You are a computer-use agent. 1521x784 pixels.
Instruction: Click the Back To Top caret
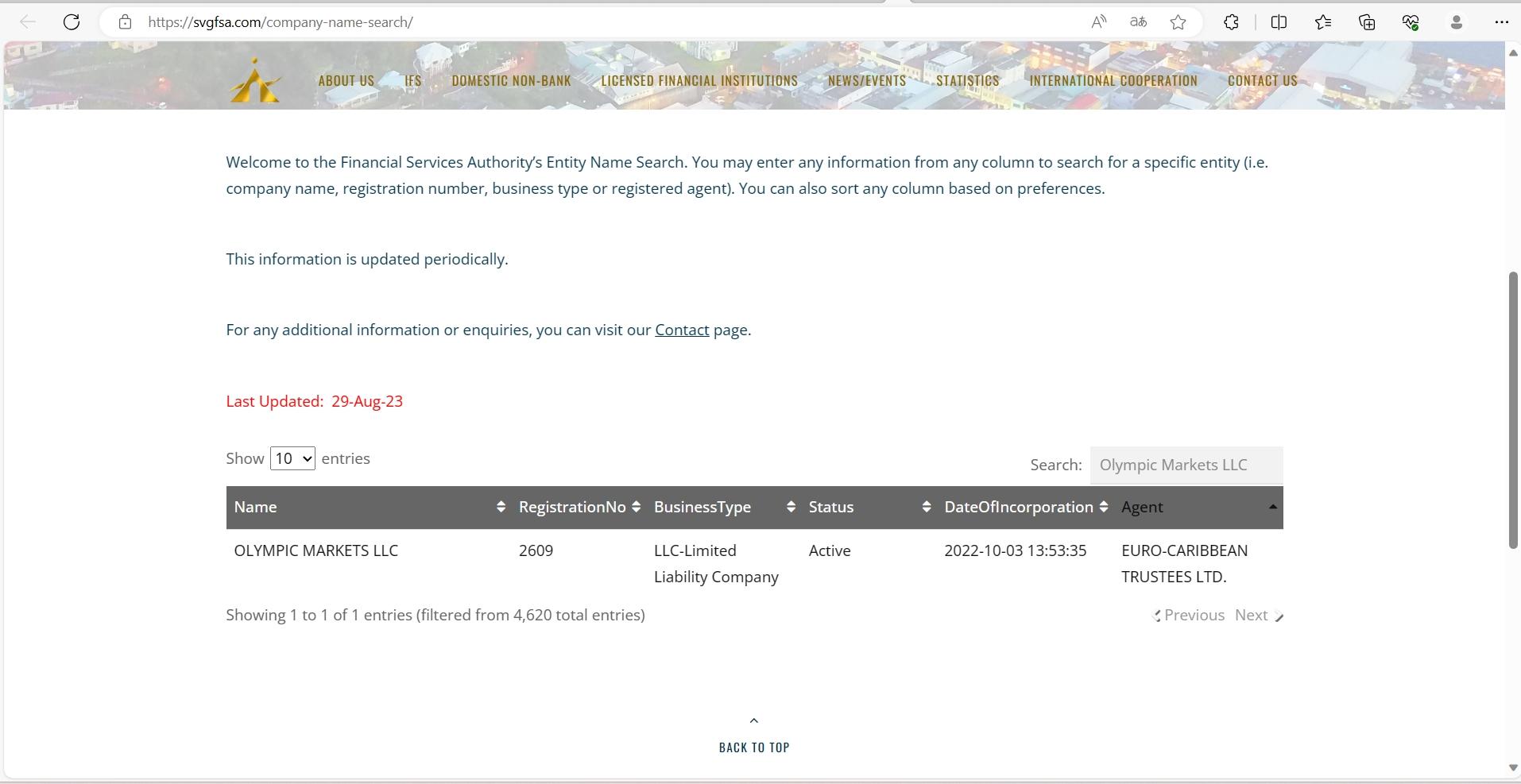click(x=754, y=720)
